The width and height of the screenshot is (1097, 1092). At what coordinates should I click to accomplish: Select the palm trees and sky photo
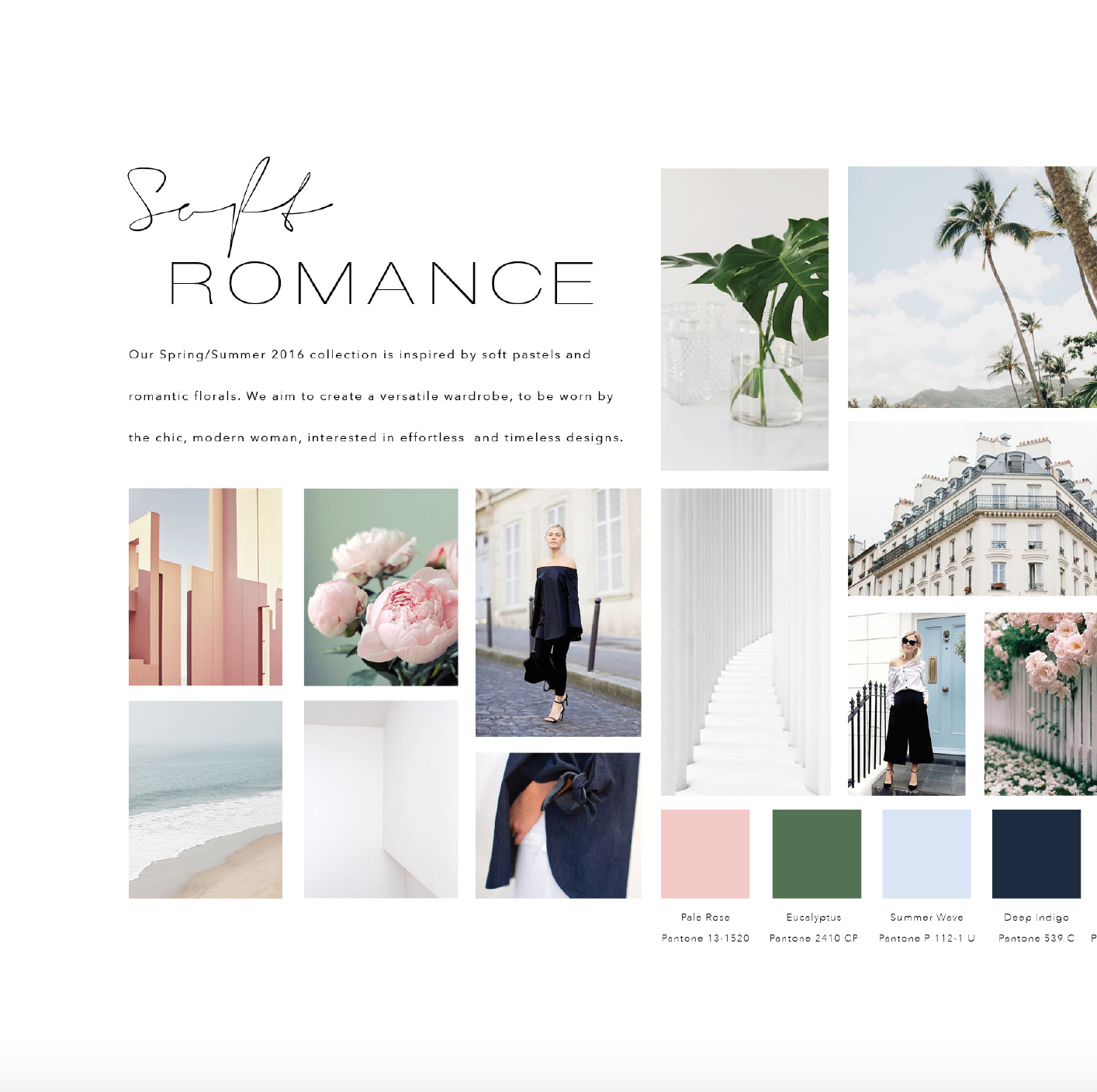[x=972, y=287]
